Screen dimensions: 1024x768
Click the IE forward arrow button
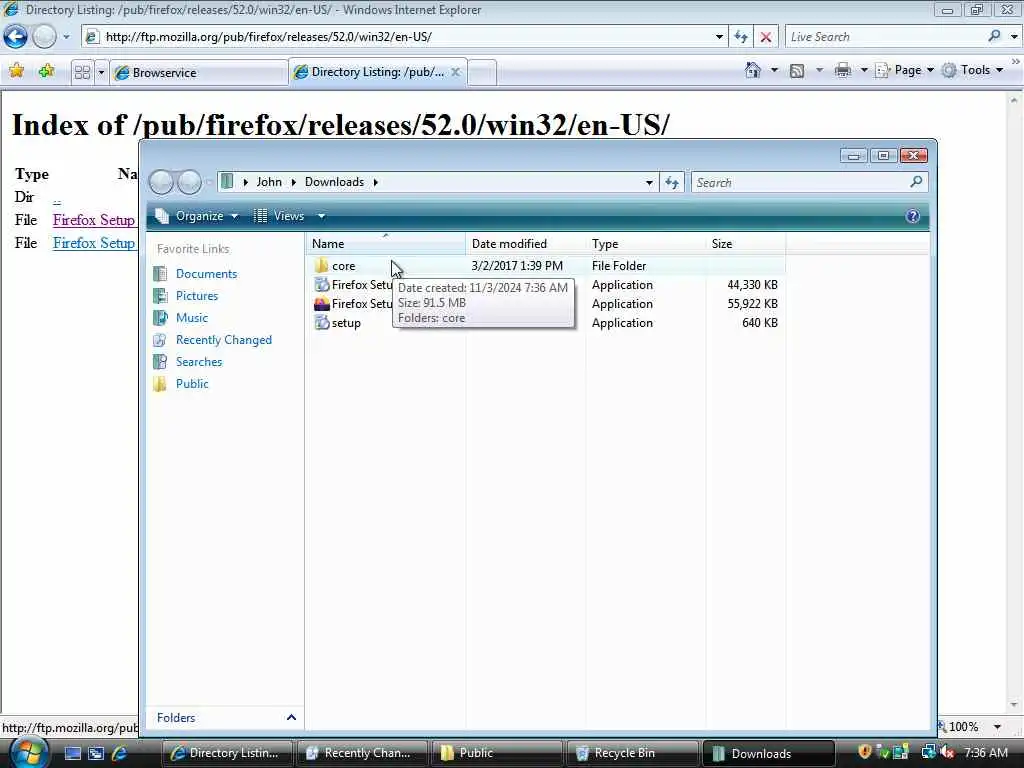44,37
